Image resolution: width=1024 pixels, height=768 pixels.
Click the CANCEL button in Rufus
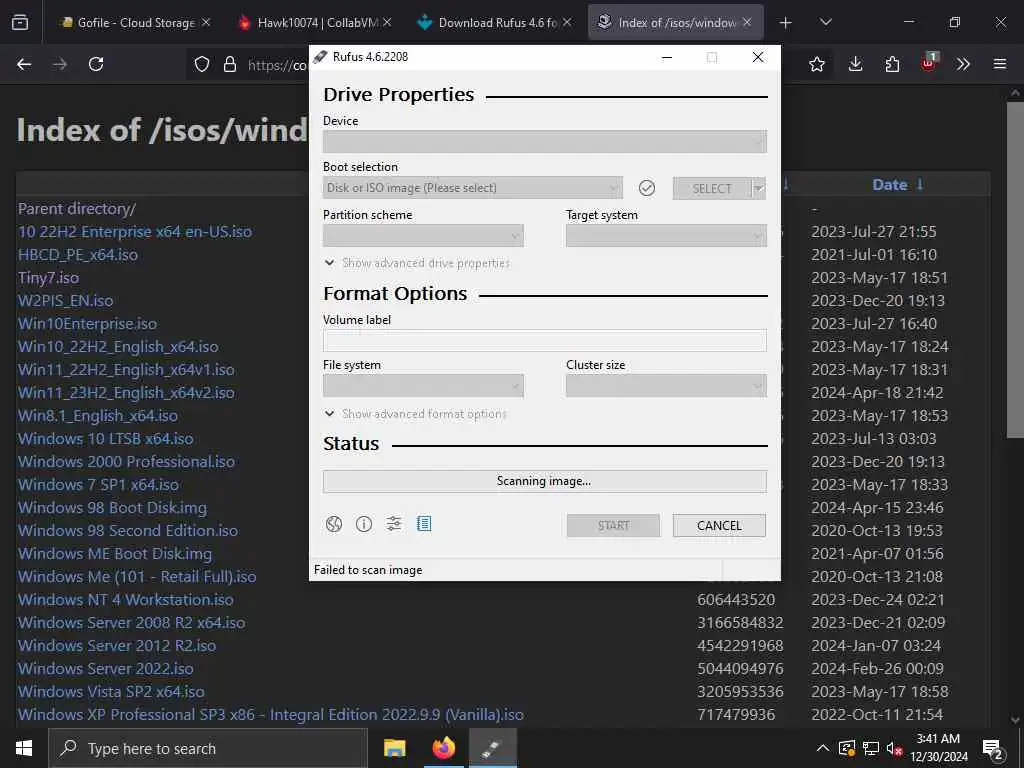pyautogui.click(x=719, y=526)
